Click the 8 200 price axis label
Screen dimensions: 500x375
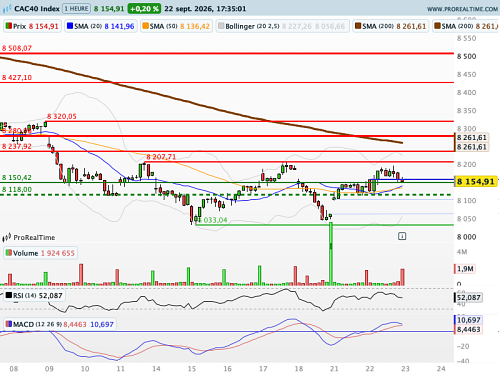coord(467,164)
